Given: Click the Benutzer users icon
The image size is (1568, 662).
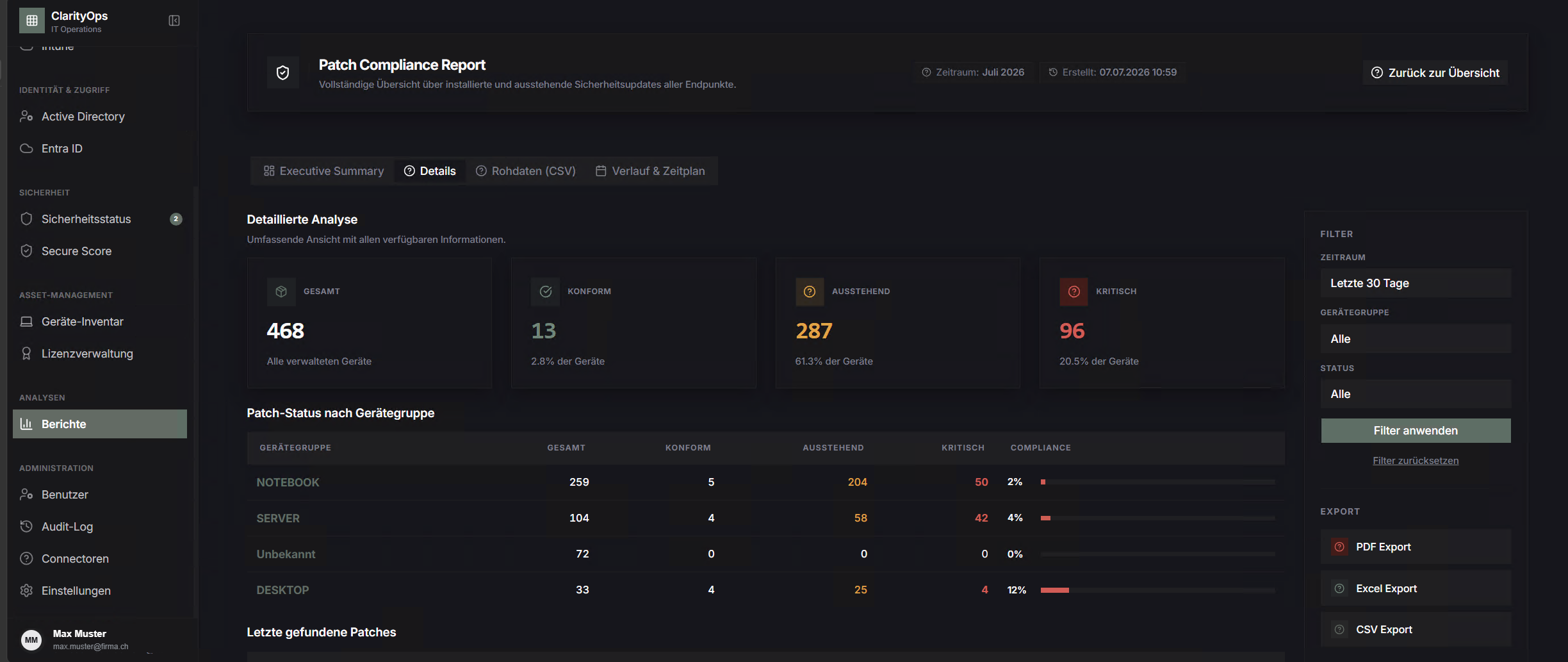Looking at the screenshot, I should 26,494.
